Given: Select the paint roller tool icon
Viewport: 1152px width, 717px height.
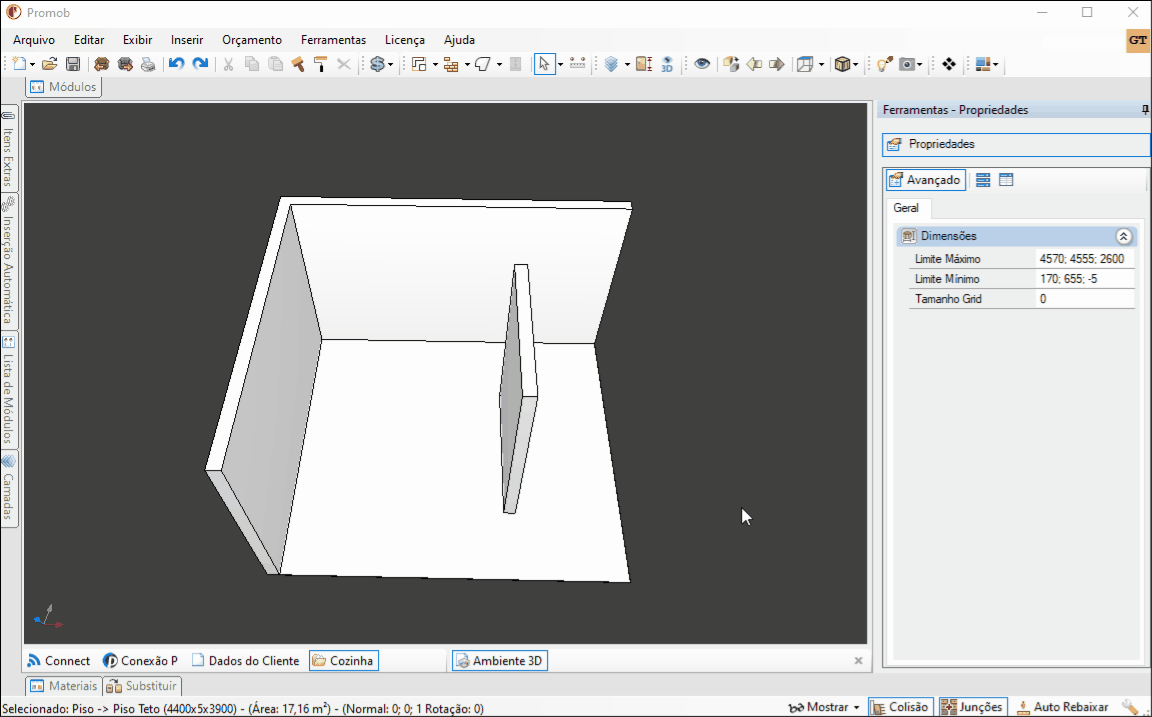Looking at the screenshot, I should [x=320, y=64].
